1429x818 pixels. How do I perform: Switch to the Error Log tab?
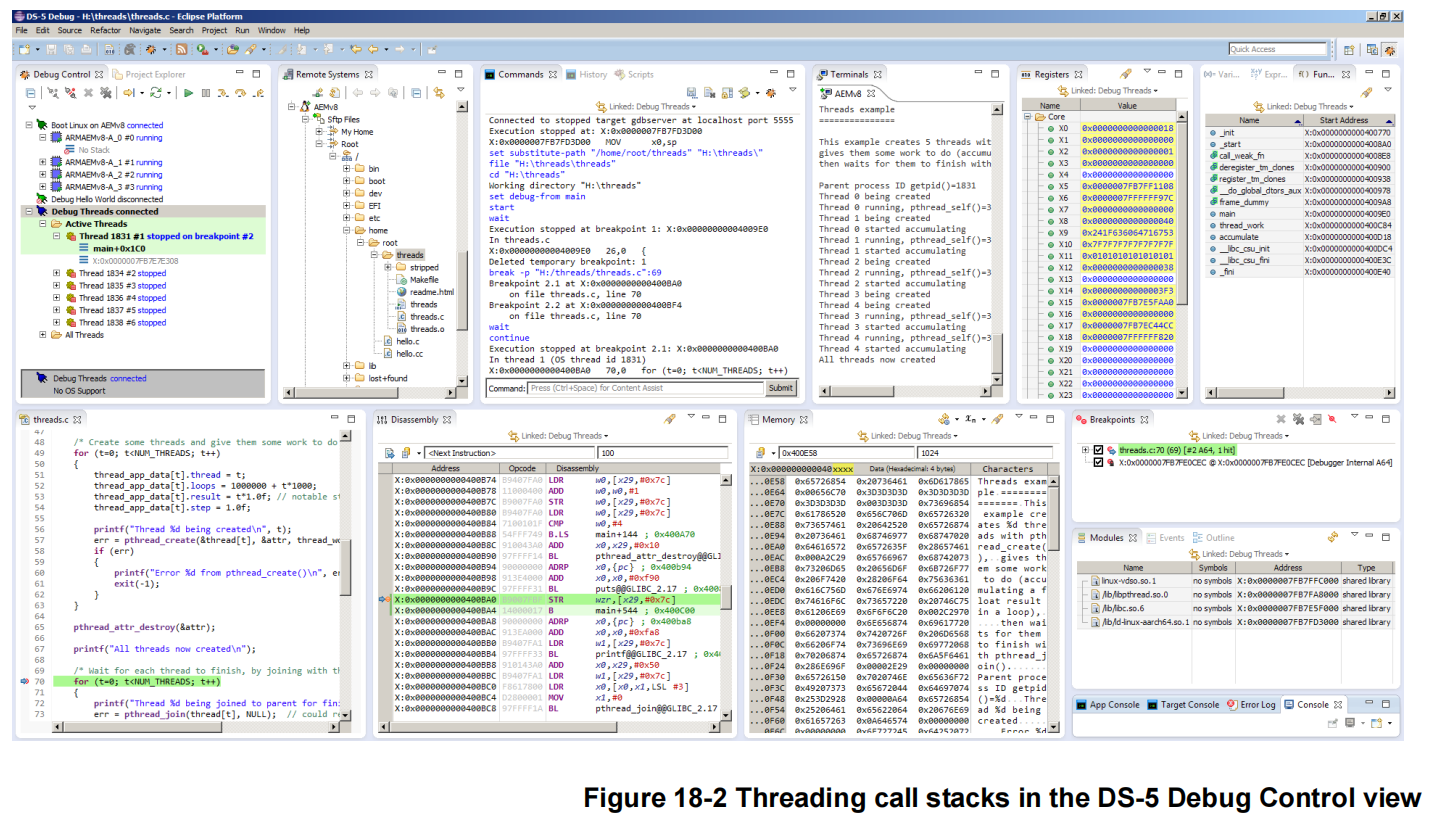click(x=1251, y=705)
